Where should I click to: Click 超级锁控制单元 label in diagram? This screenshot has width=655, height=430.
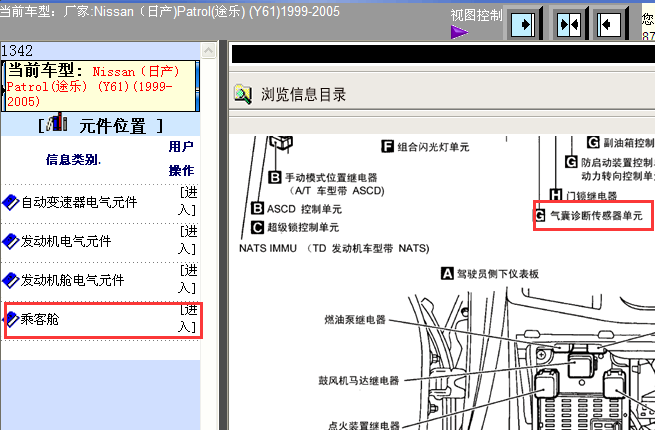click(303, 227)
